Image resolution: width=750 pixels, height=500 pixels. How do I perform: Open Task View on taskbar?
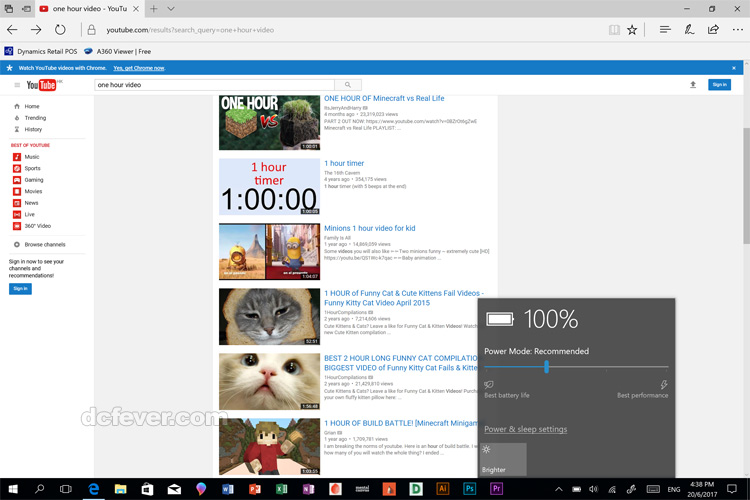point(66,489)
